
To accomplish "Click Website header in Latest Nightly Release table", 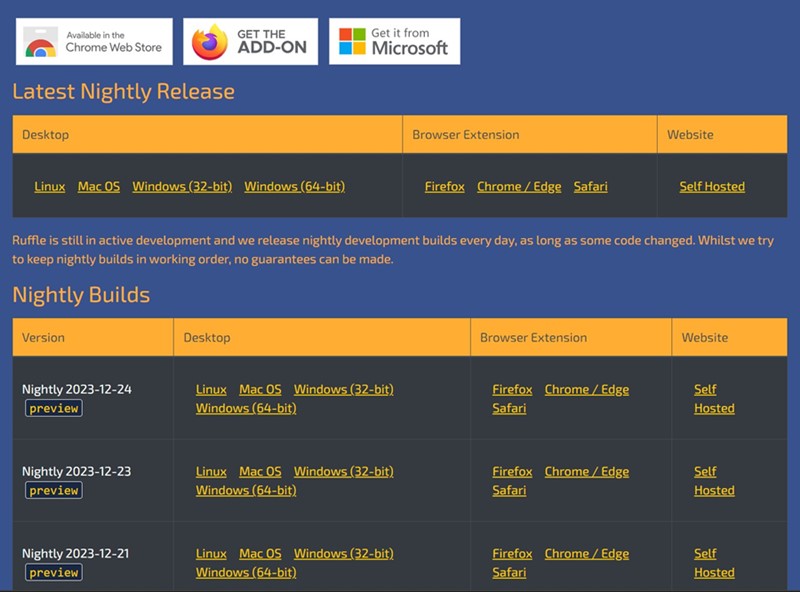I will [722, 134].
